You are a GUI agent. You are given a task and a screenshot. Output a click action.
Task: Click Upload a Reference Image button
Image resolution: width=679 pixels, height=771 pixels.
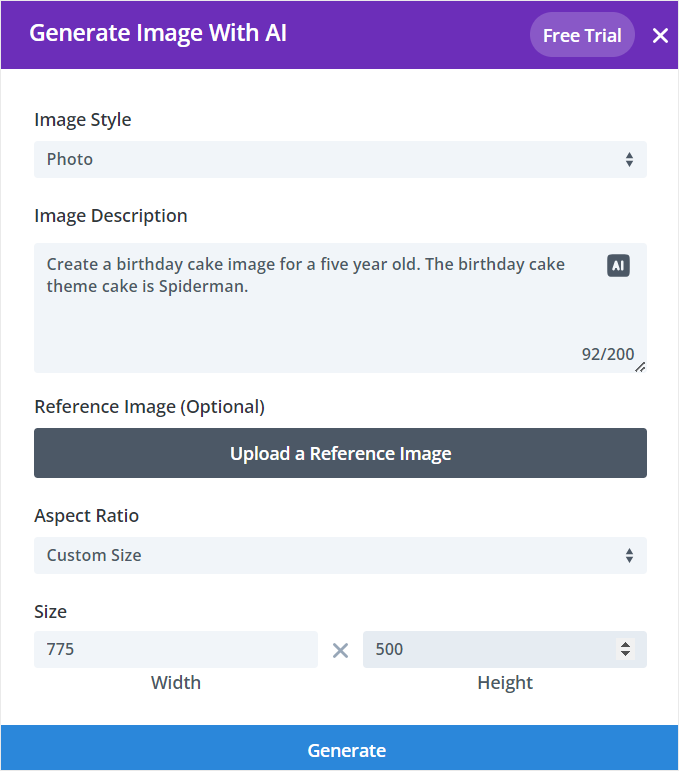coord(340,453)
